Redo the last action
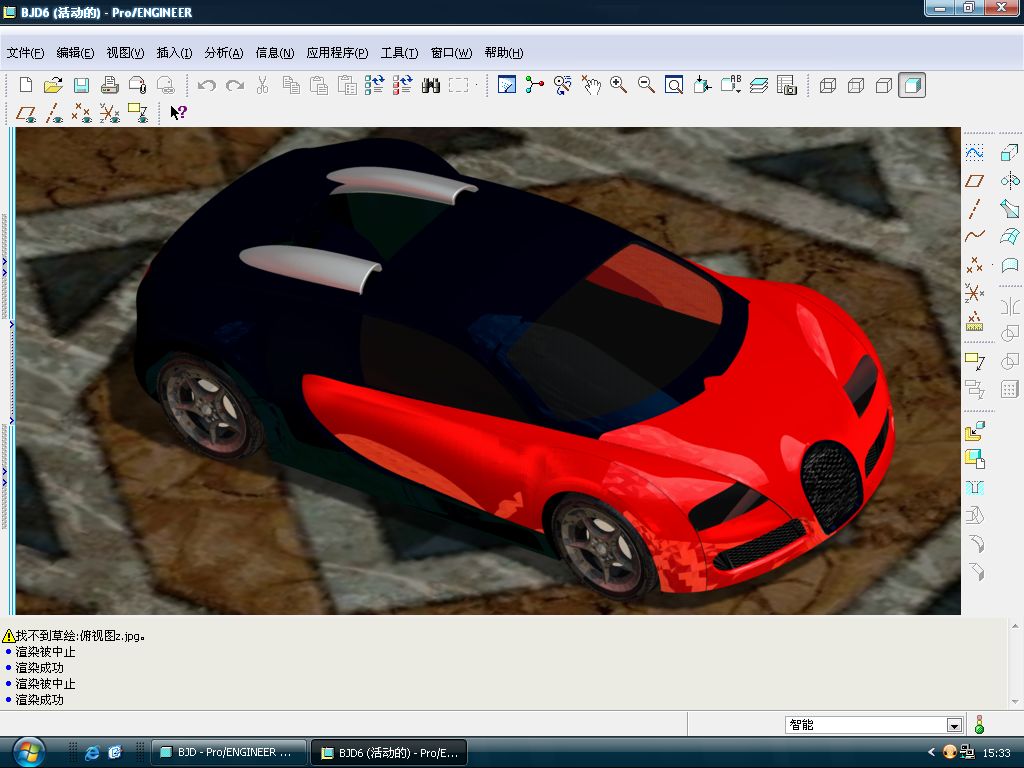This screenshot has height=768, width=1024. (235, 85)
